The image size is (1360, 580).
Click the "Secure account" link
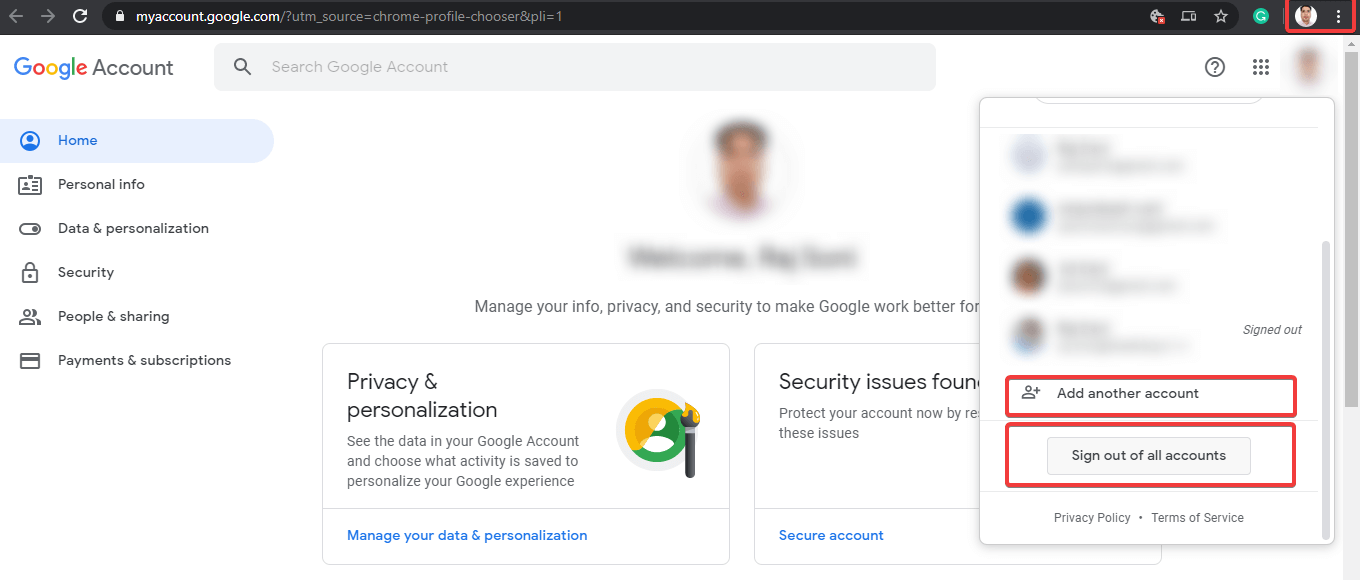pos(831,535)
